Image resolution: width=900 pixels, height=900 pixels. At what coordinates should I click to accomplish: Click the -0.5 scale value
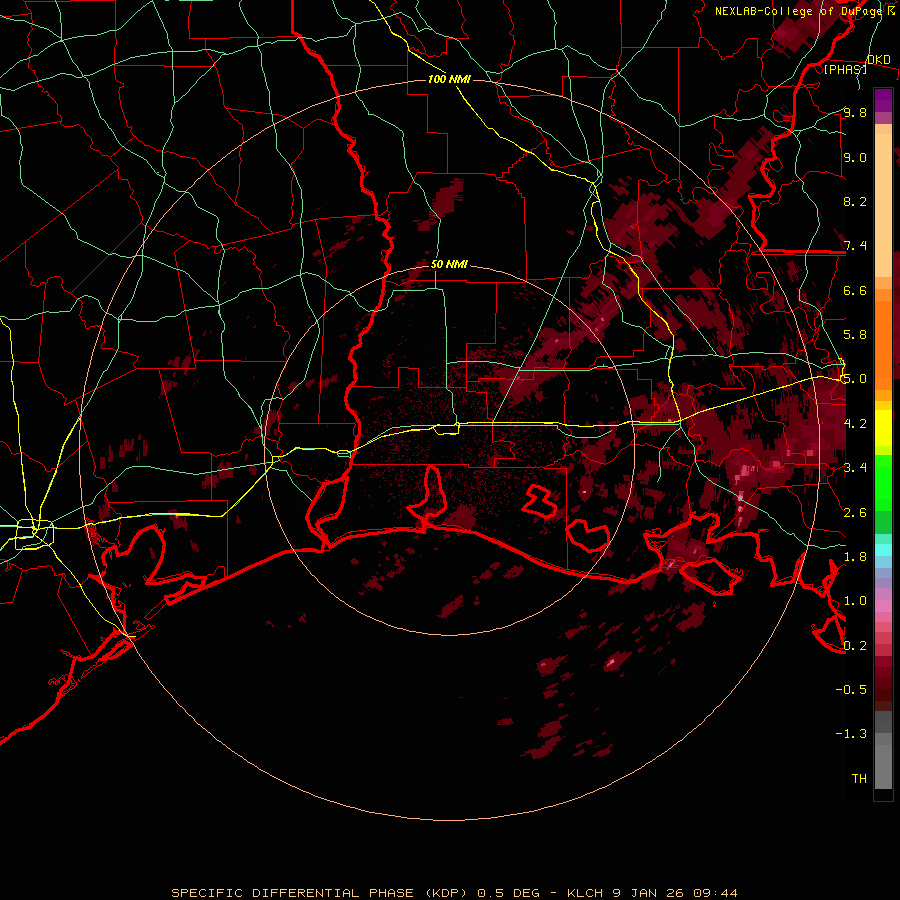[851, 690]
